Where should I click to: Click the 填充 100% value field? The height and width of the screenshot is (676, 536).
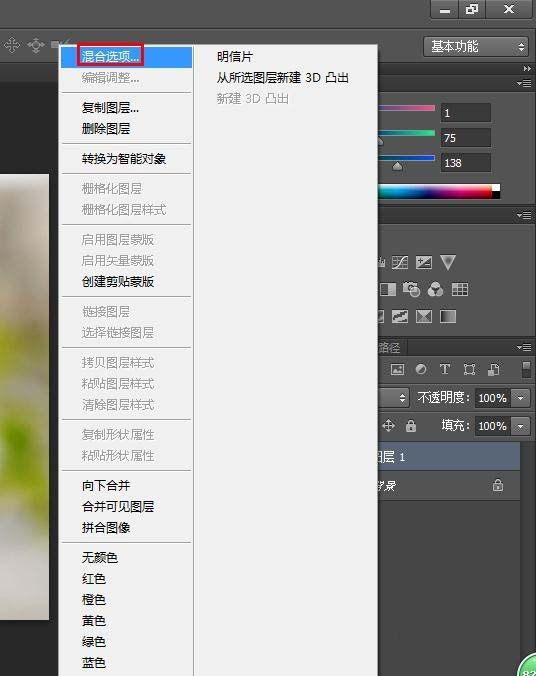(x=493, y=426)
